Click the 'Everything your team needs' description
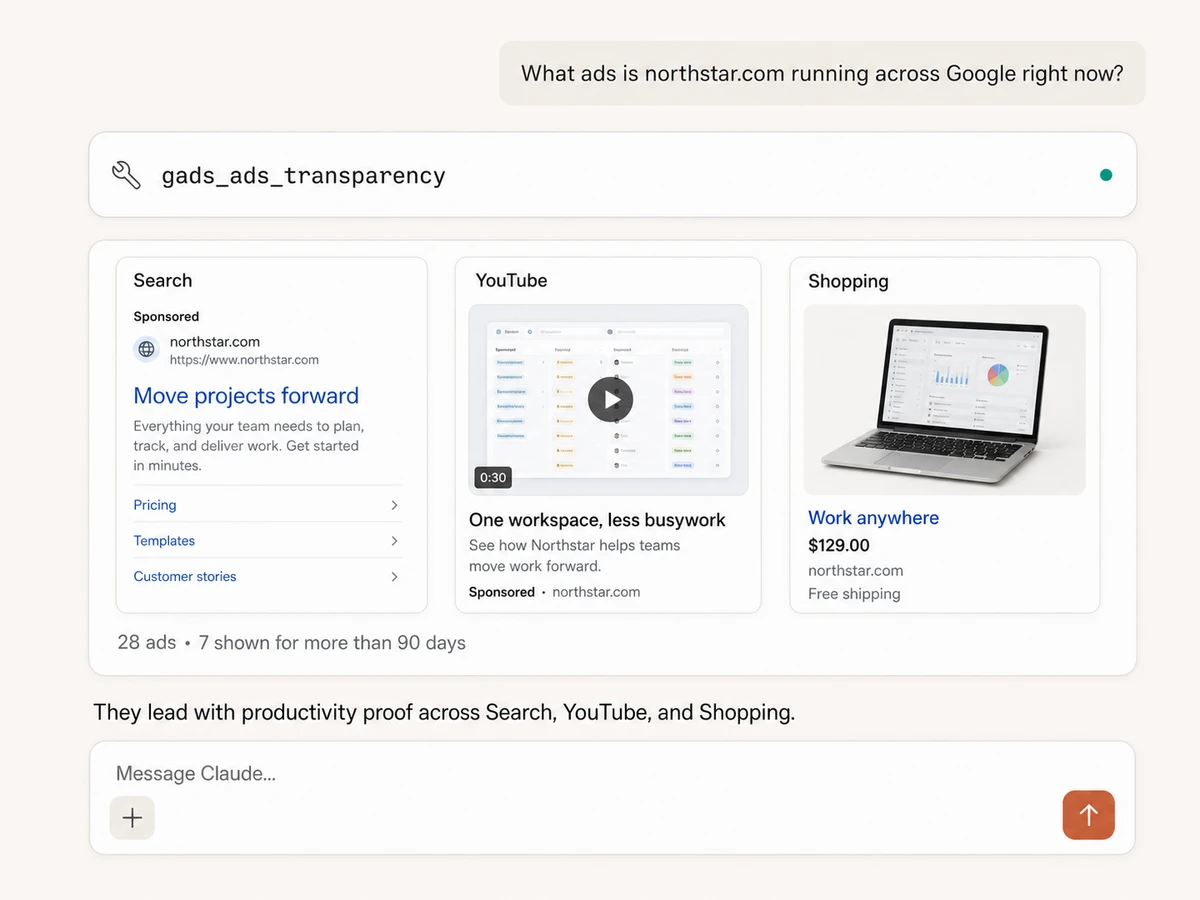1200x900 pixels. [x=249, y=446]
